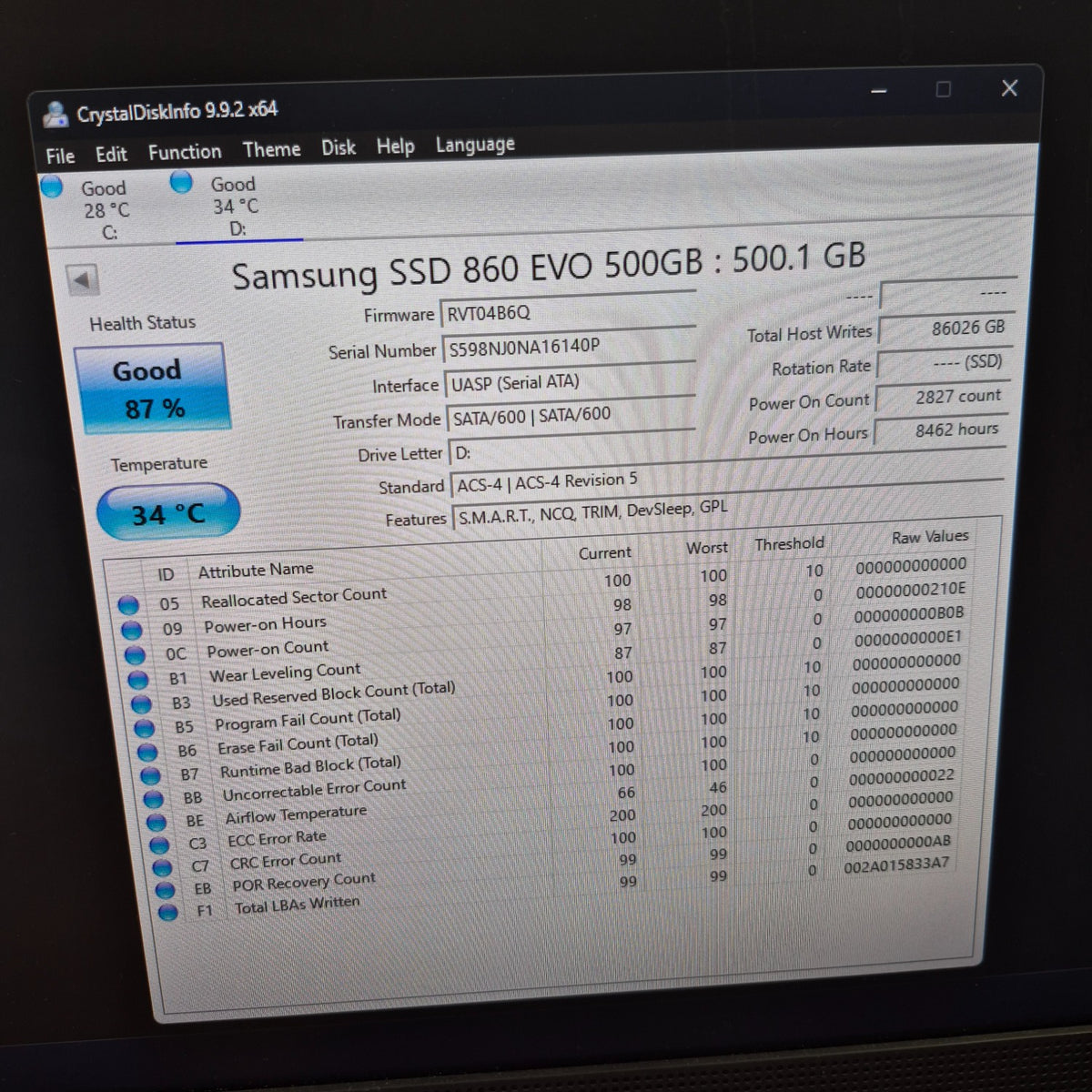Minimize the CrystalDiskInfo window
This screenshot has height=1092, width=1092.
879,91
